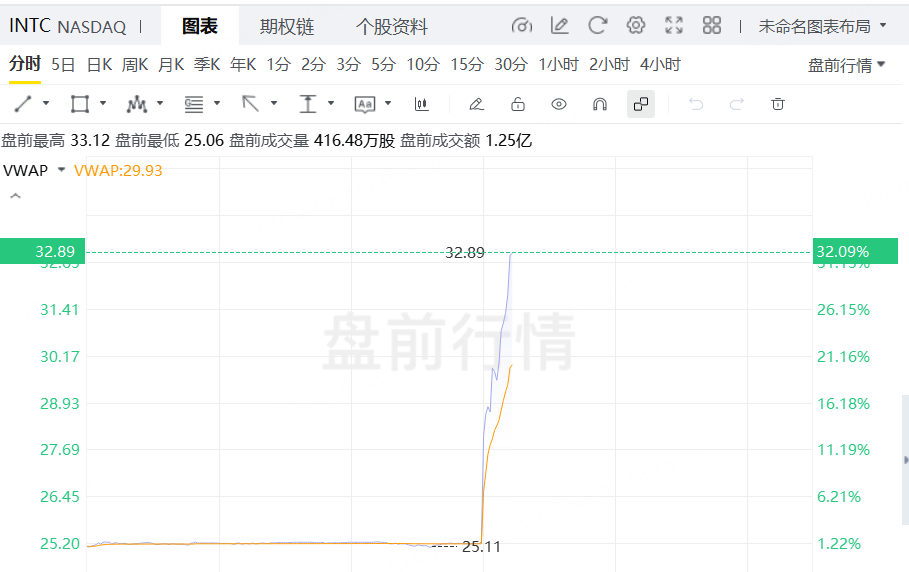The height and width of the screenshot is (572, 909).
Task: Select the 5分 timeframe
Action: click(x=383, y=64)
